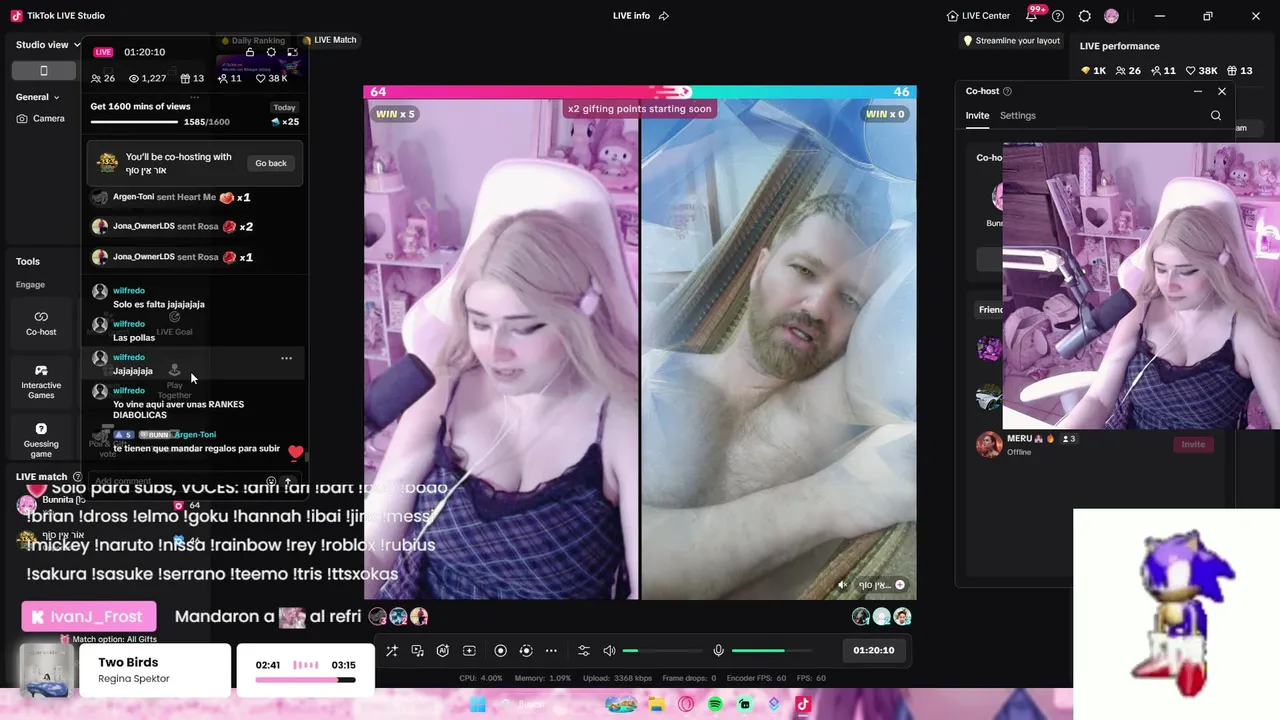1280x720 pixels.
Task: Click the LIVE info share arrow
Action: point(664,16)
